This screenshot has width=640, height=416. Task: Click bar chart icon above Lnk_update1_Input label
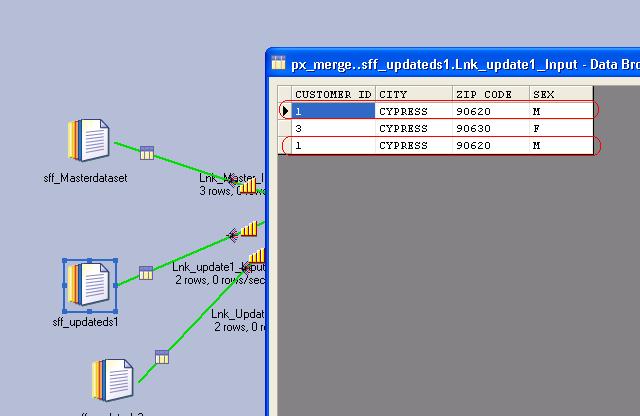coord(249,229)
